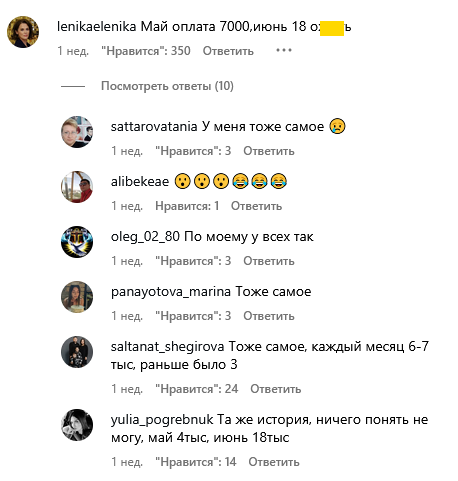Viewport: 458px width, 481px height.
Task: Open the panayotova_marina username link
Action: coord(171,292)
